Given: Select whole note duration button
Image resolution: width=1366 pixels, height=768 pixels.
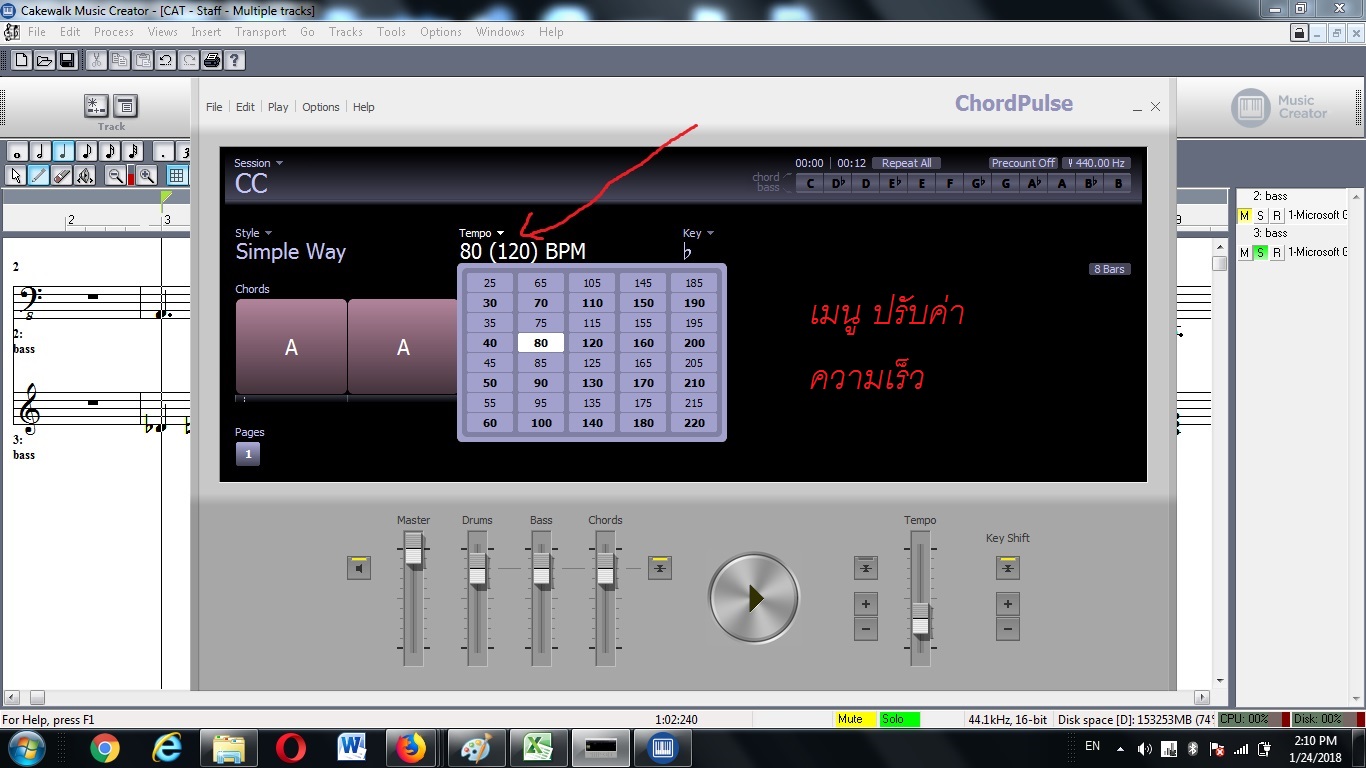Looking at the screenshot, I should pos(17,152).
